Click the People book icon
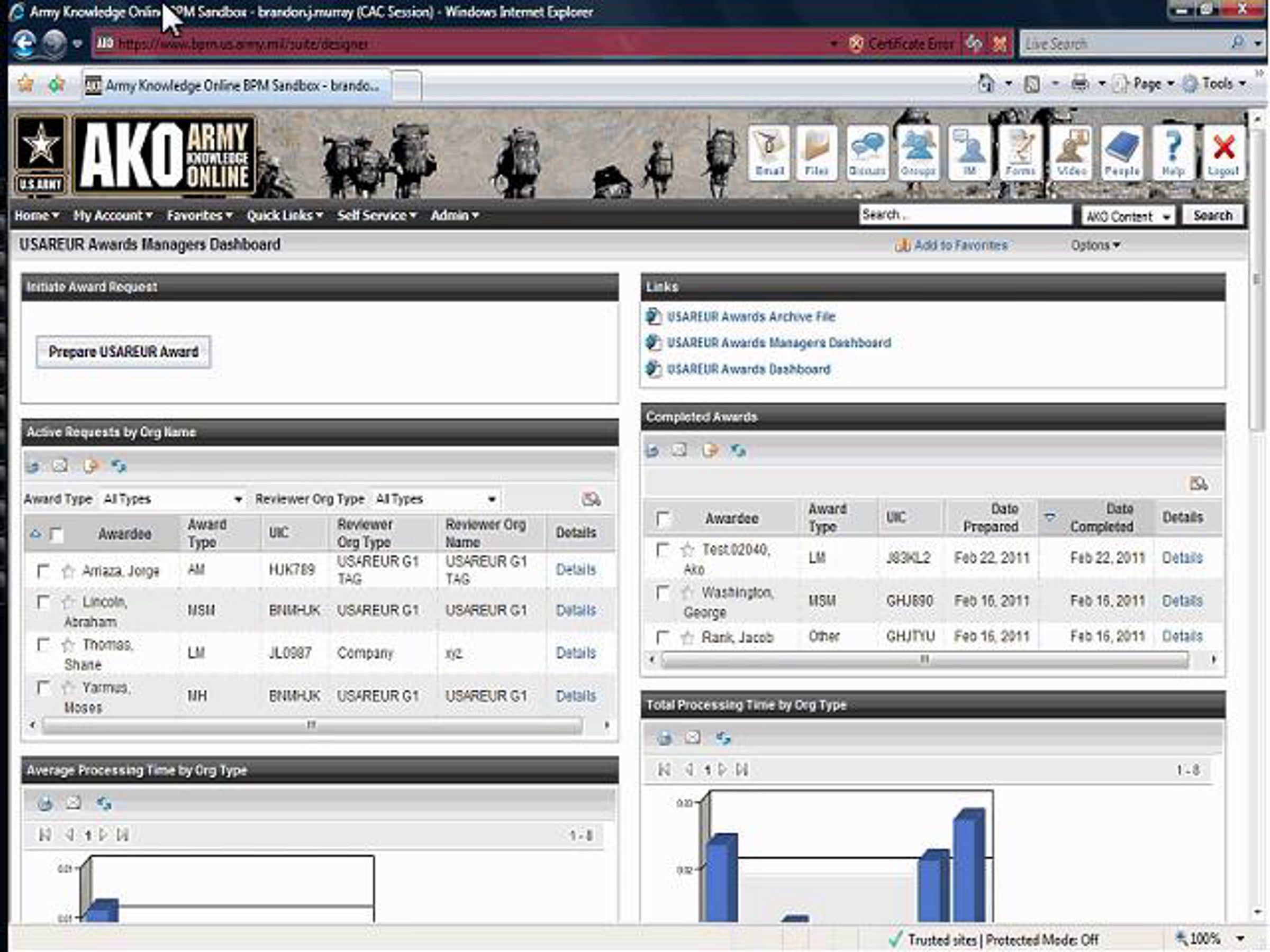This screenshot has height=952, width=1270. [1121, 151]
